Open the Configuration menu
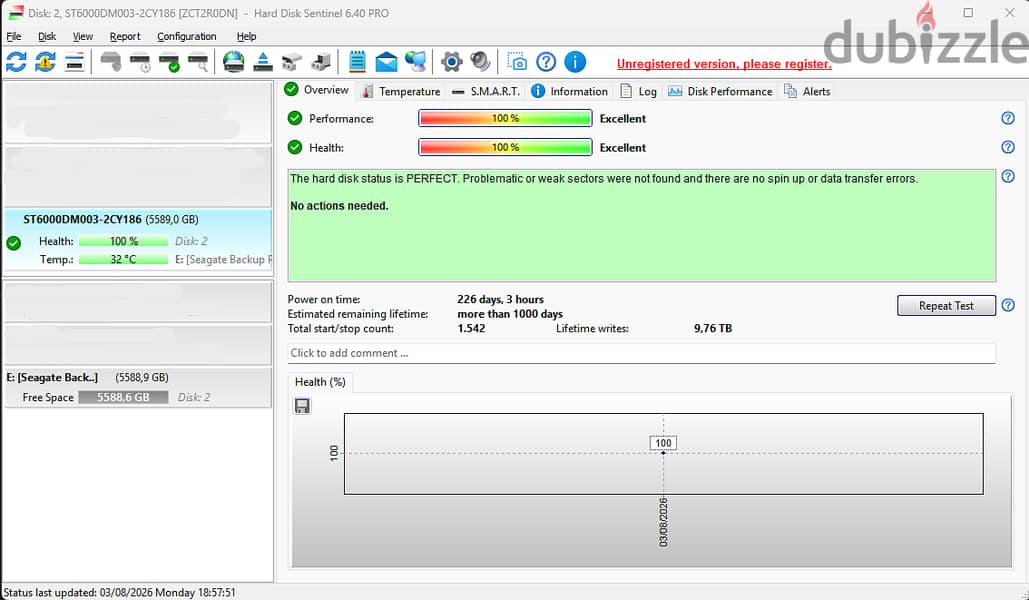Screen dimensions: 1029x600 coord(186,36)
